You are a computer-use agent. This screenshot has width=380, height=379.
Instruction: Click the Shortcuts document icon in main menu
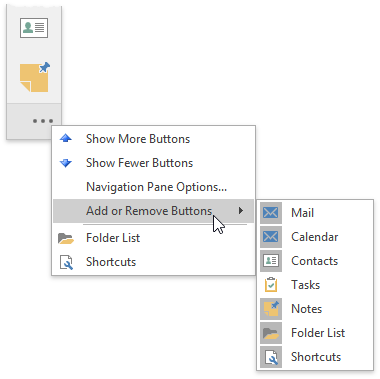point(66,262)
